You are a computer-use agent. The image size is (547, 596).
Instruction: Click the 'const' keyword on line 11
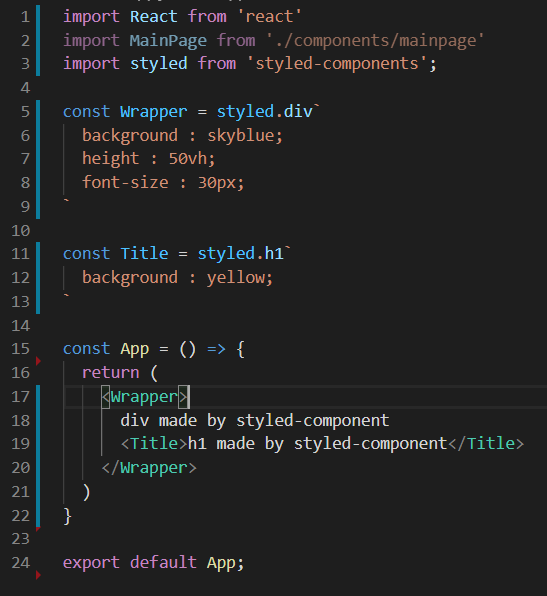(x=87, y=254)
